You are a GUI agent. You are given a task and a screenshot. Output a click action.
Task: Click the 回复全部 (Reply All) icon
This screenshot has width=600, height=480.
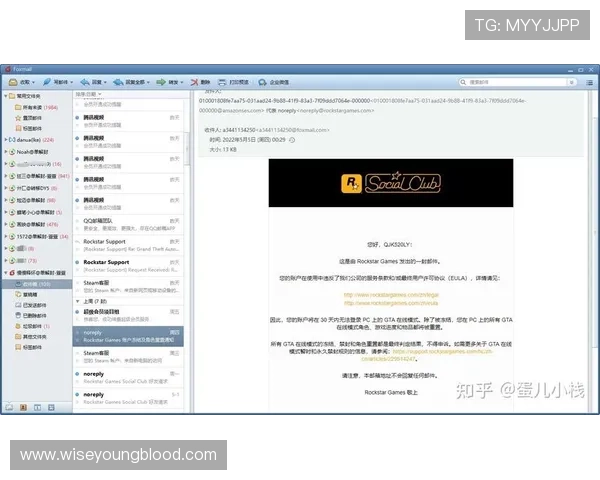click(x=129, y=82)
